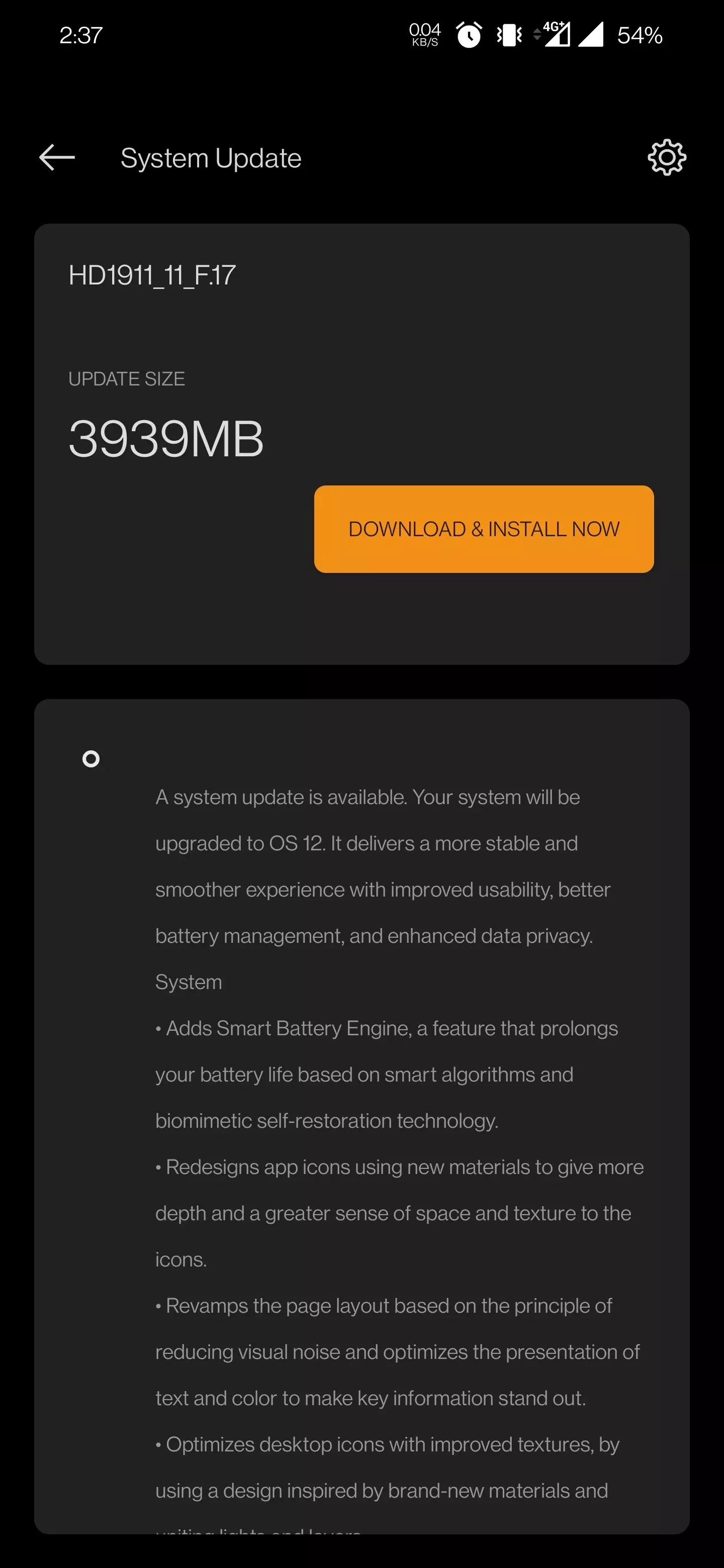Image resolution: width=724 pixels, height=1568 pixels.
Task: Tap the circle bullet icon in changelog
Action: [90, 759]
